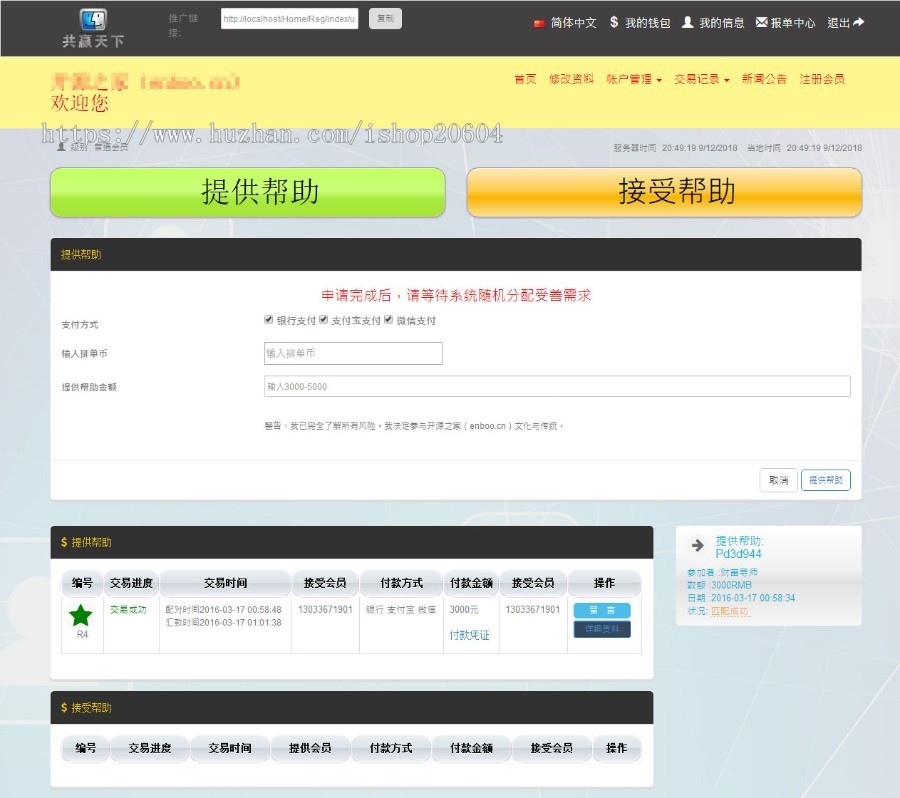The image size is (900, 798).
Task: Click 退出 to log out
Action: [838, 23]
